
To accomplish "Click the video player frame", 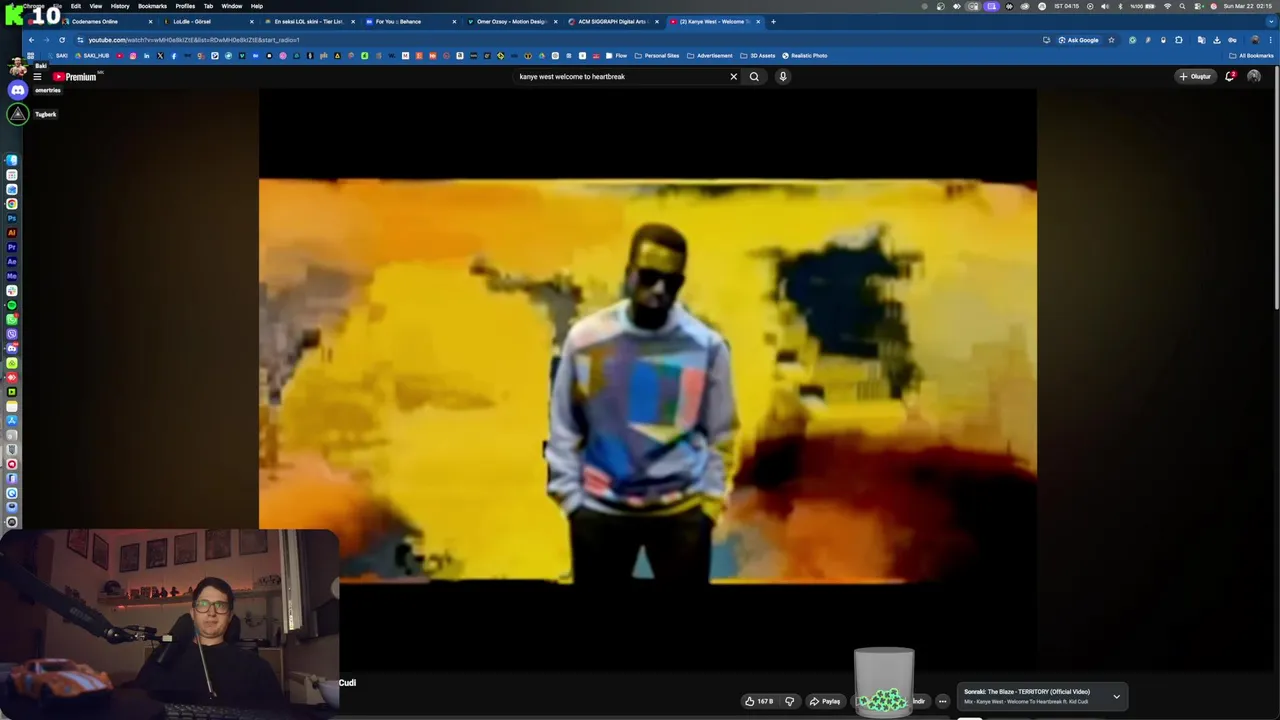I will [647, 382].
